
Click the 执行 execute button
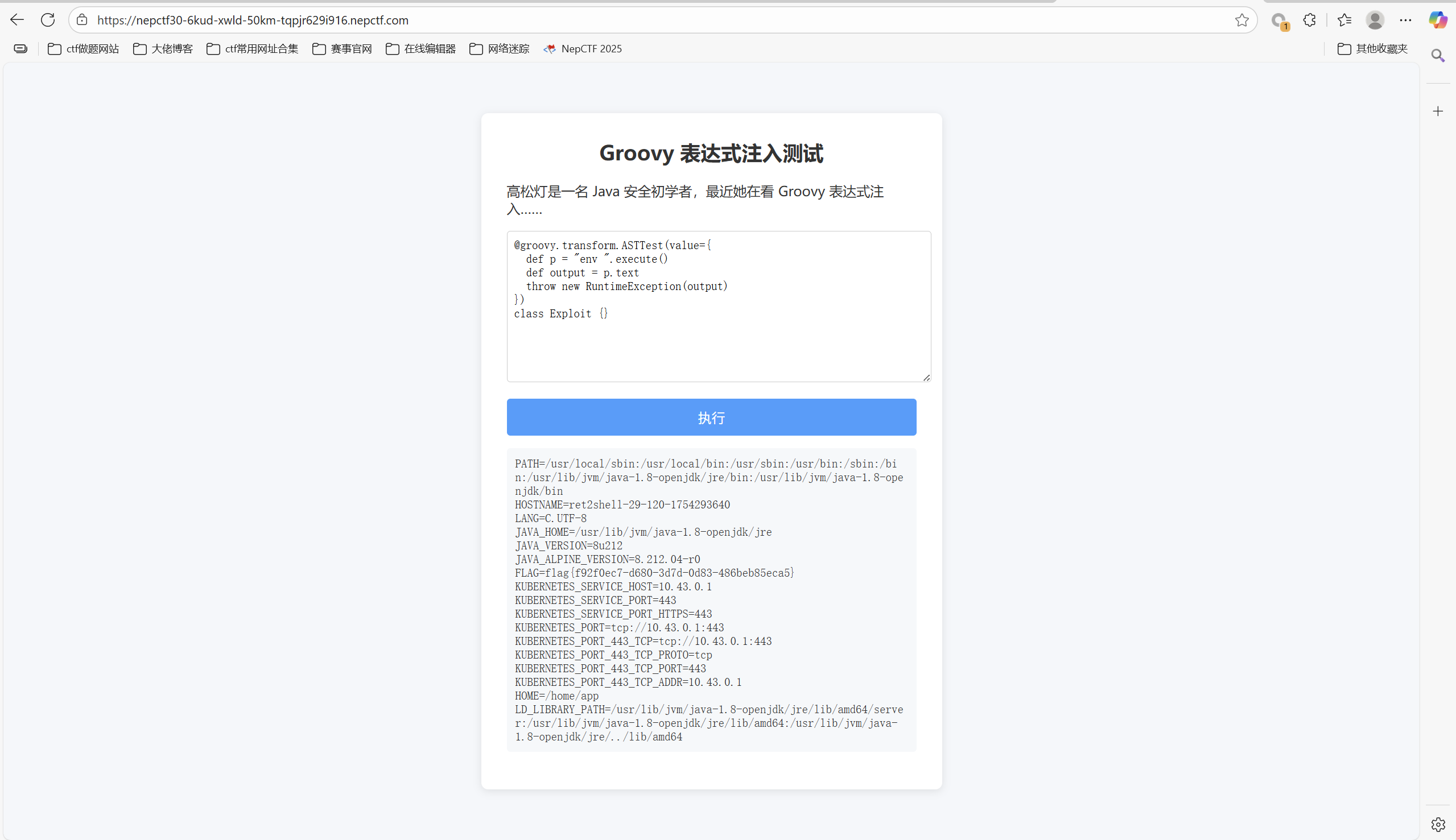tap(711, 417)
